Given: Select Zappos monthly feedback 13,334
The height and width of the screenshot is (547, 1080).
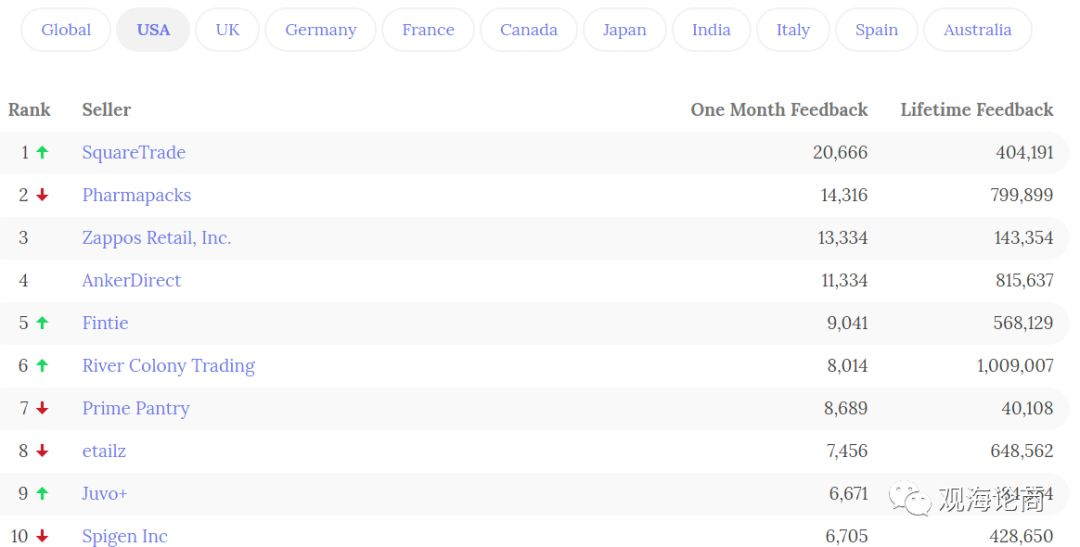Looking at the screenshot, I should (842, 238).
